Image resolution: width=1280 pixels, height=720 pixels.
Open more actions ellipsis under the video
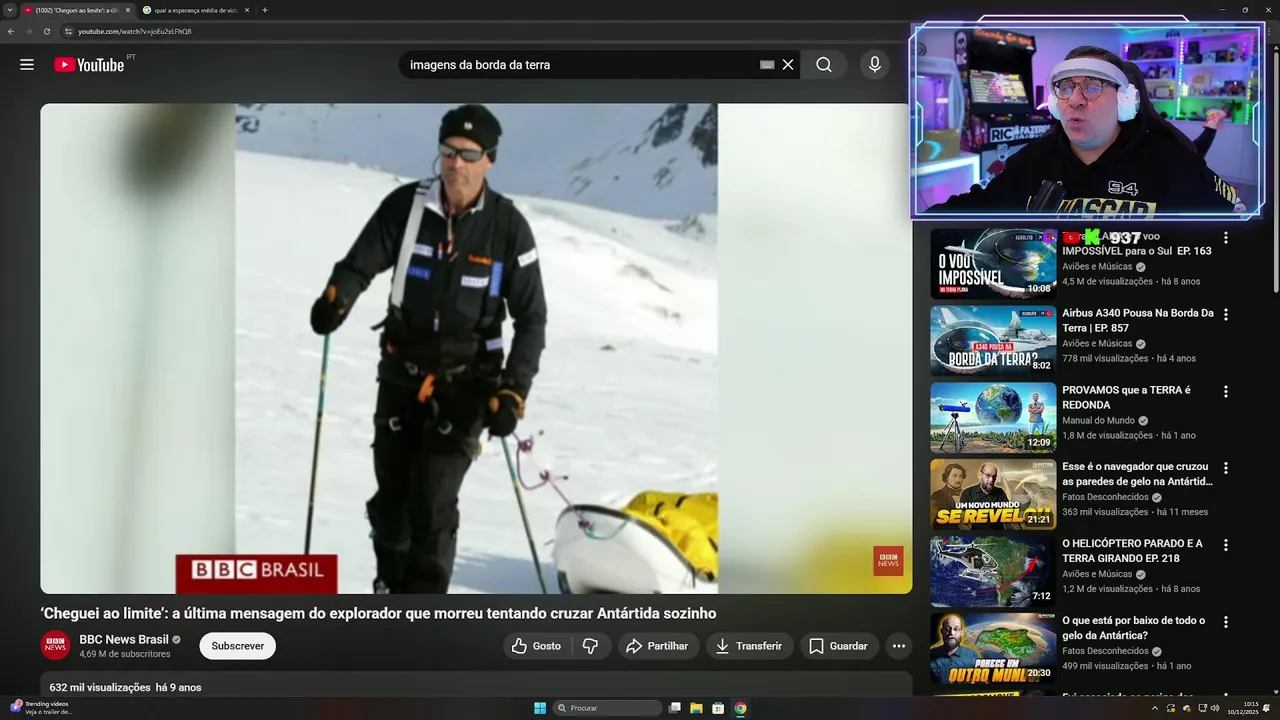(x=899, y=646)
